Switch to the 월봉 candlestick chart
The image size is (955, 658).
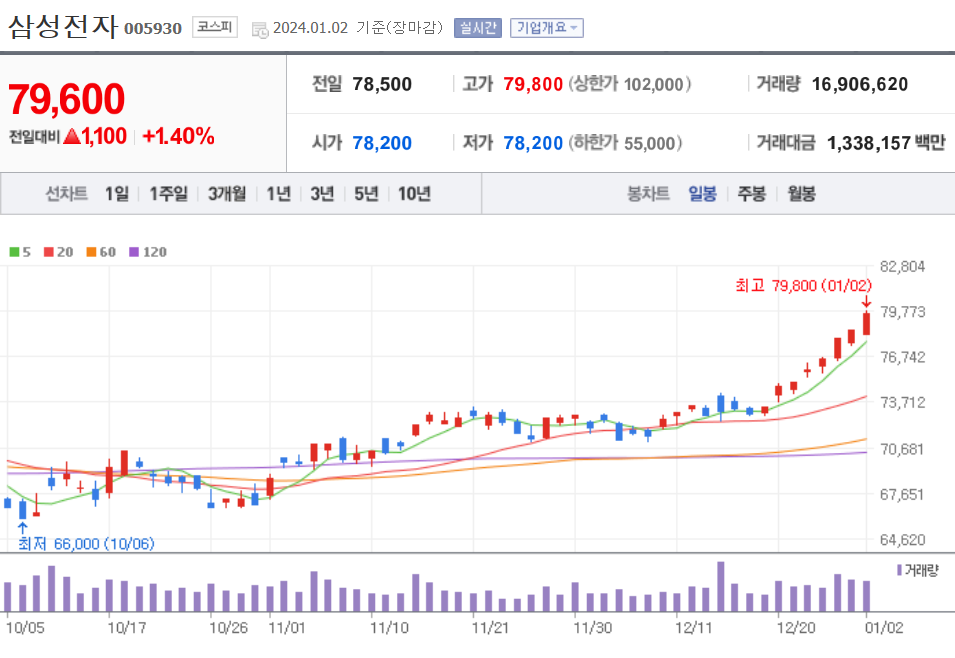pyautogui.click(x=802, y=194)
